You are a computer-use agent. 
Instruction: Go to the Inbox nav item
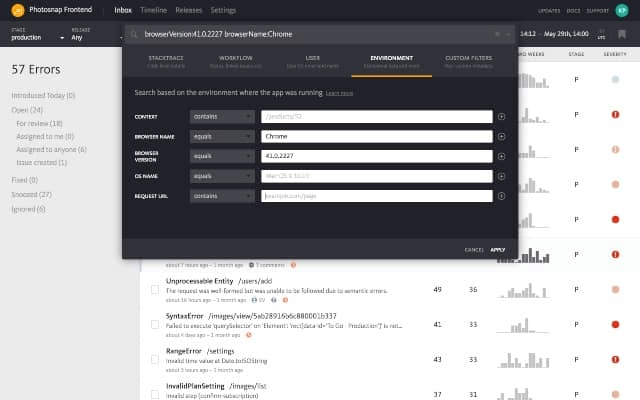123,10
